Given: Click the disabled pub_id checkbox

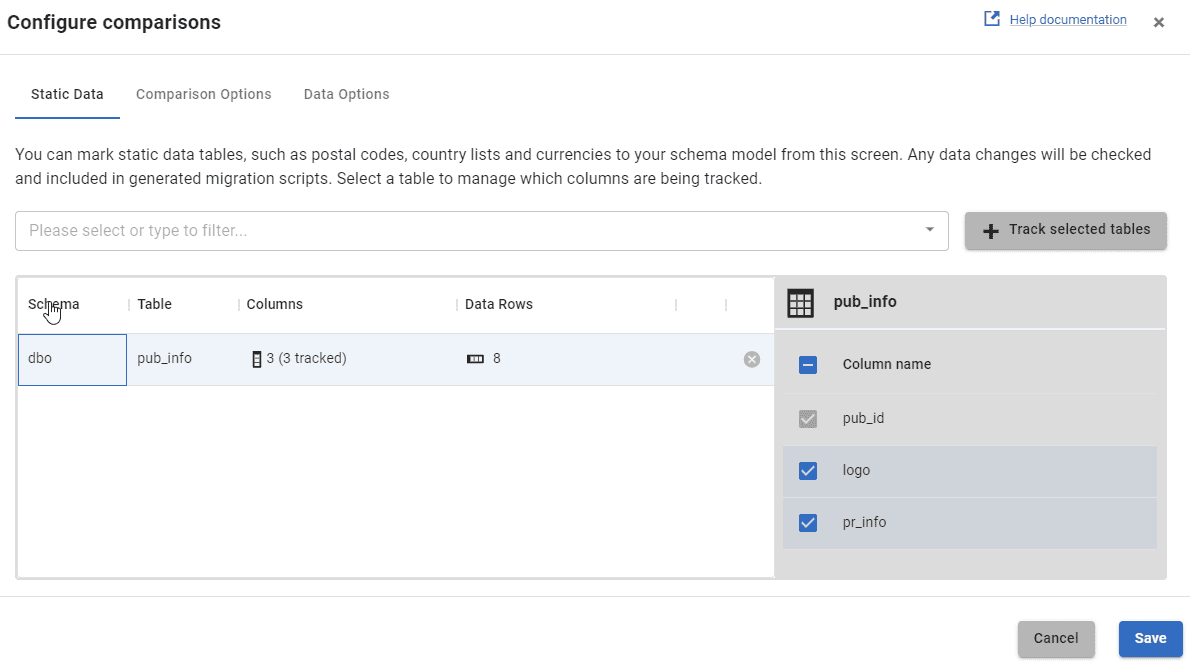Looking at the screenshot, I should point(808,419).
